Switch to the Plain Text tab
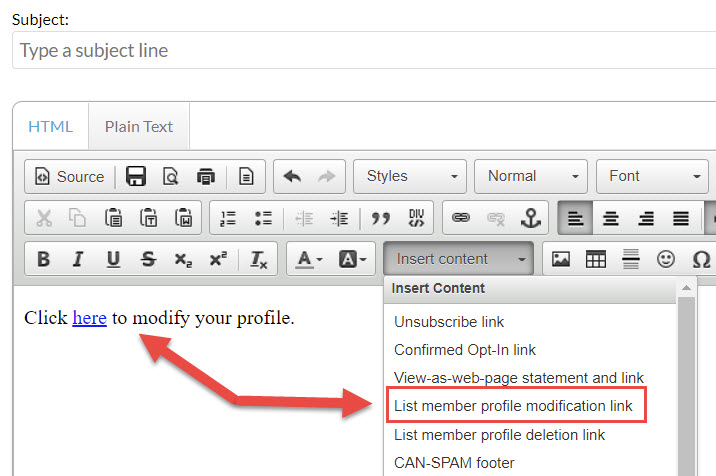This screenshot has height=476, width=716. click(139, 126)
